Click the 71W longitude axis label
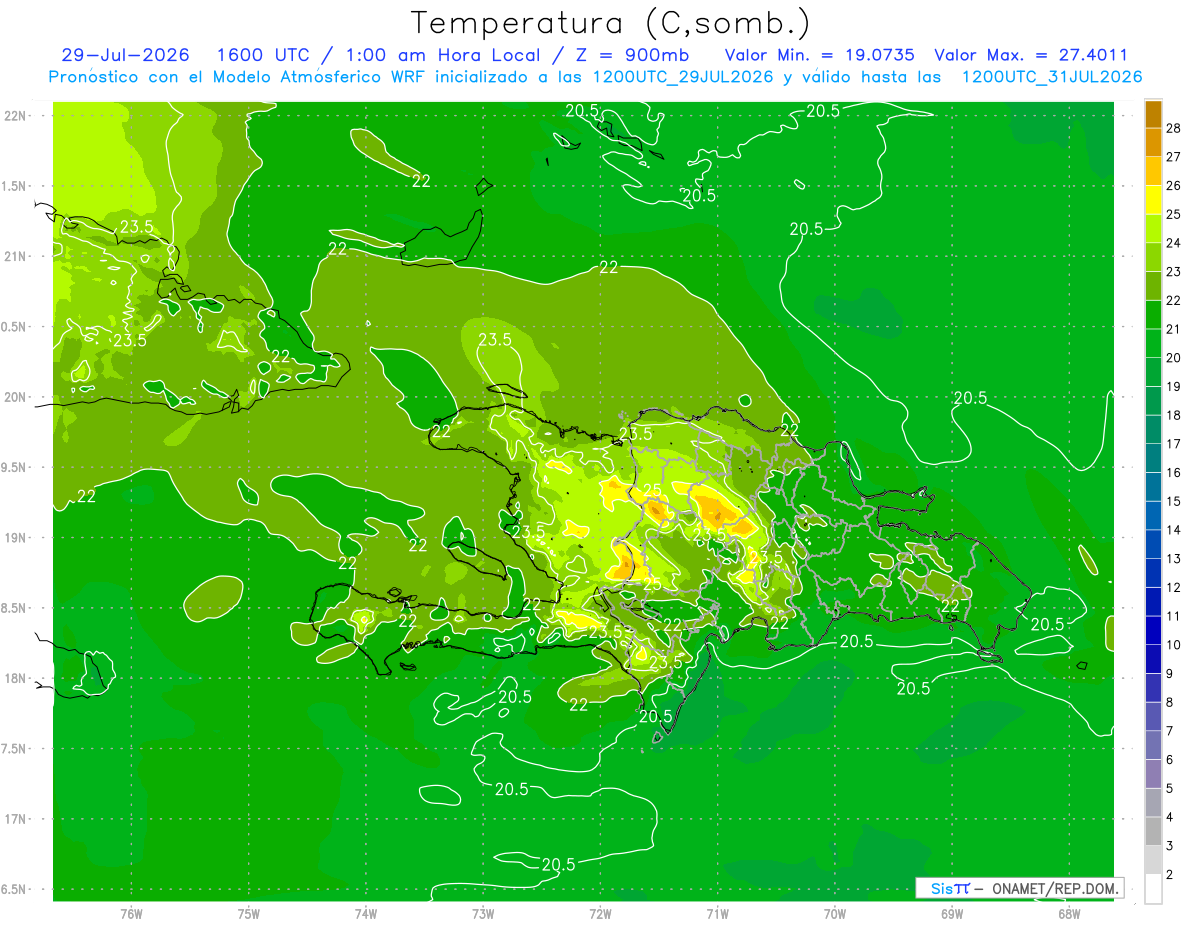Screen dimensions: 1200x927 click(717, 913)
